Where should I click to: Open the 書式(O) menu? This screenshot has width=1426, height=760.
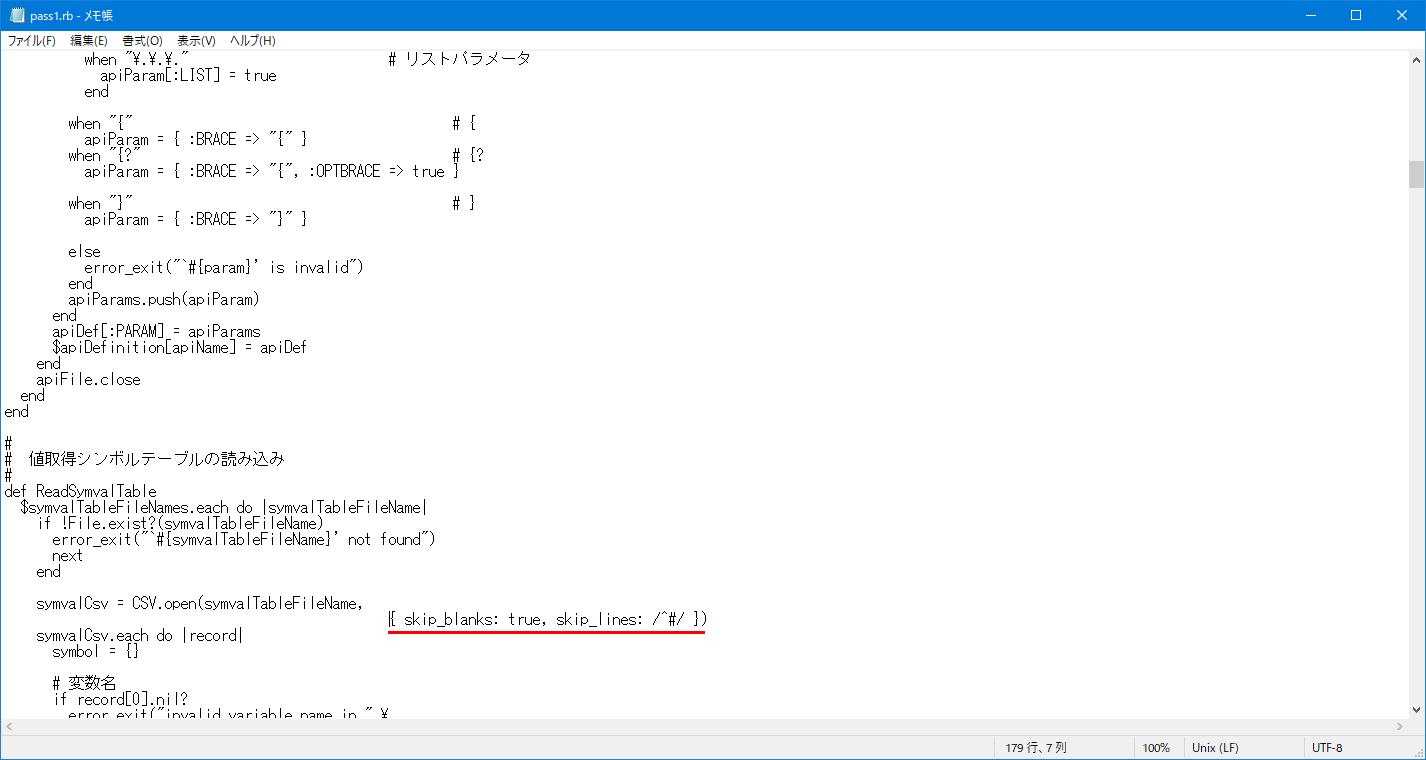coord(142,41)
